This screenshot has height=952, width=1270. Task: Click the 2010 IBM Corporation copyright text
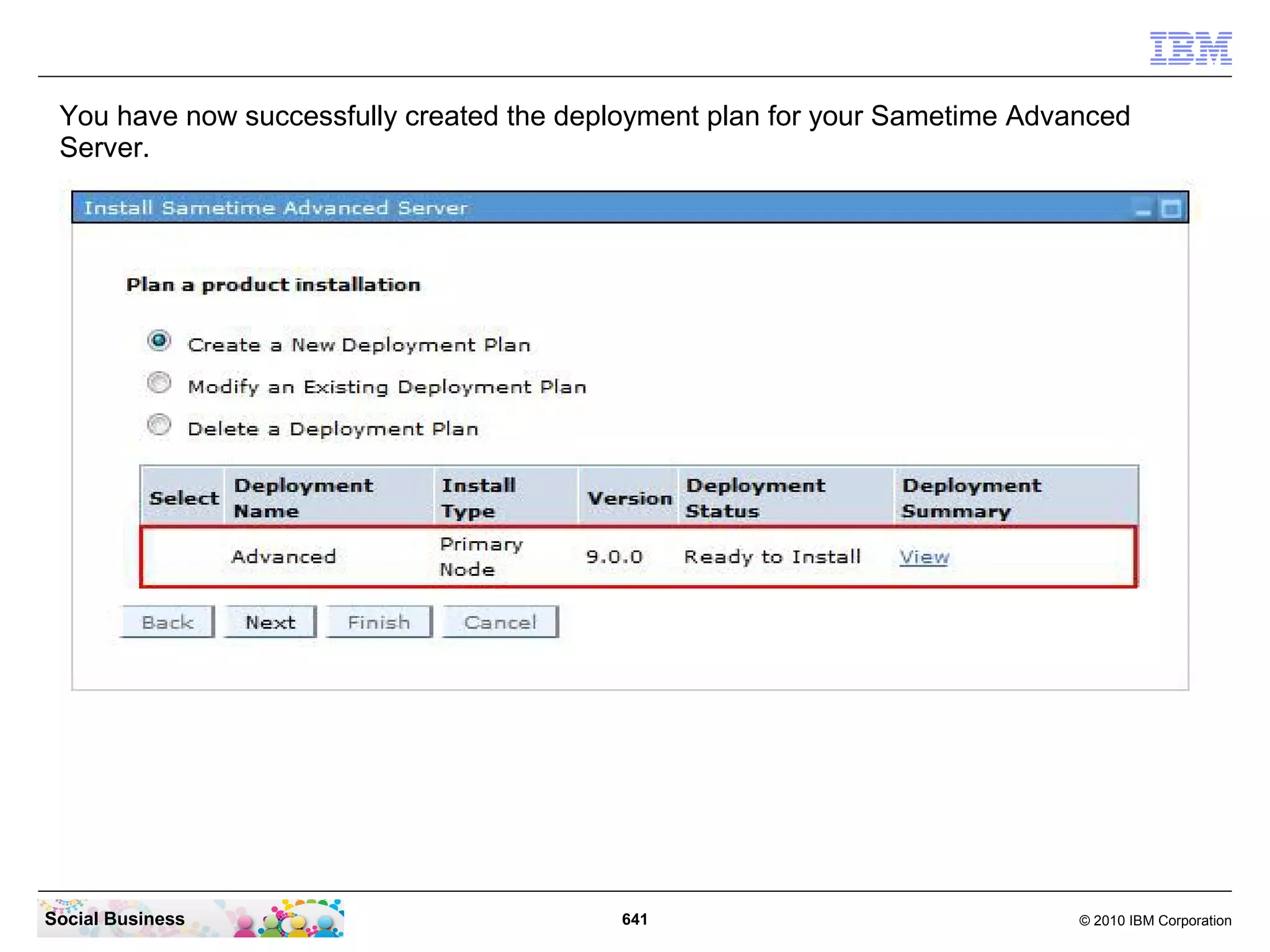pos(1155,920)
